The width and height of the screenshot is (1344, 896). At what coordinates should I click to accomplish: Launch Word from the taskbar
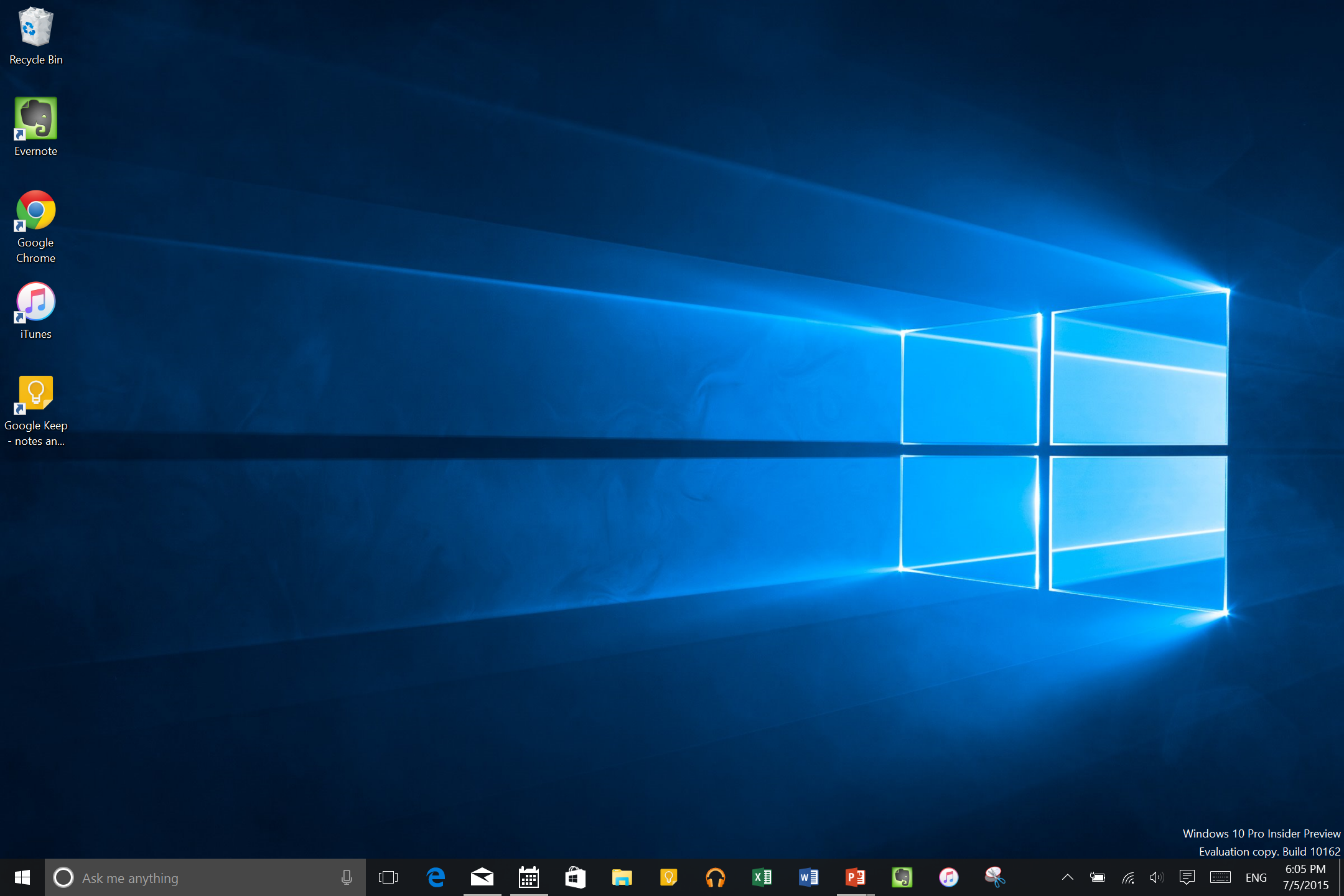click(808, 877)
